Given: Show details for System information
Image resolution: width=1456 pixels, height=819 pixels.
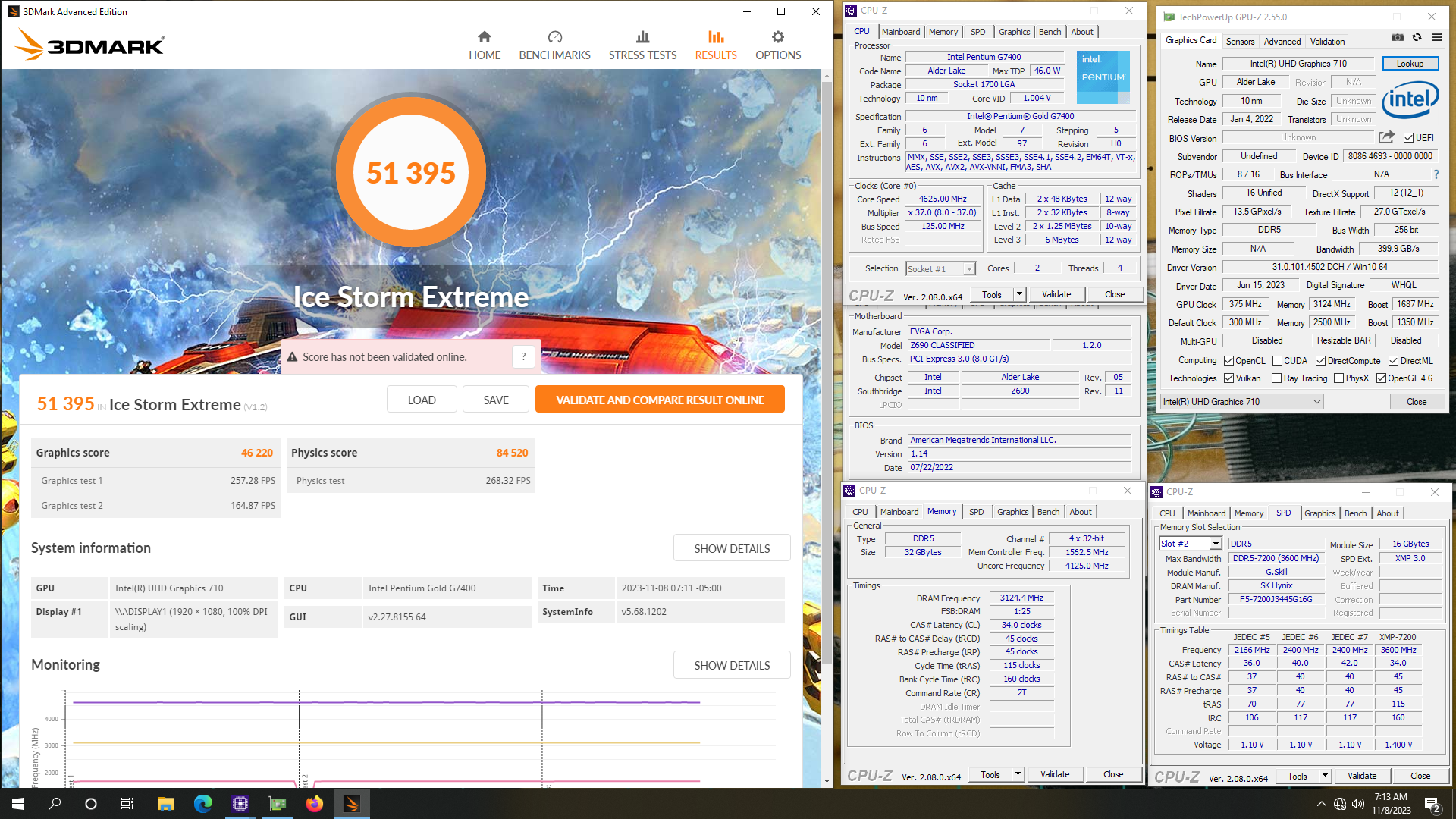Looking at the screenshot, I should pyautogui.click(x=732, y=548).
